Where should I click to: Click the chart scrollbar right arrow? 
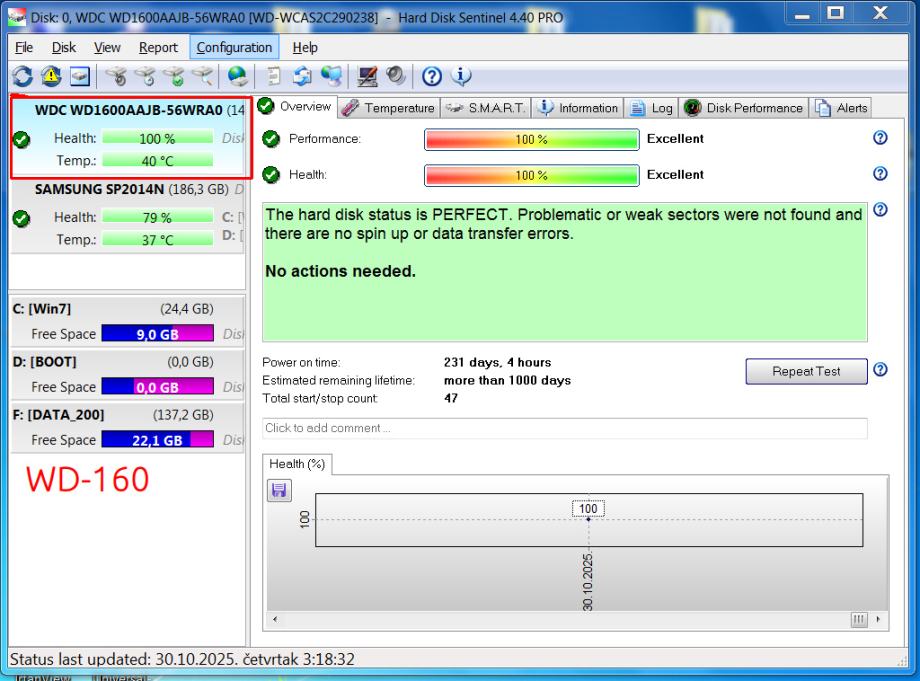[x=878, y=619]
